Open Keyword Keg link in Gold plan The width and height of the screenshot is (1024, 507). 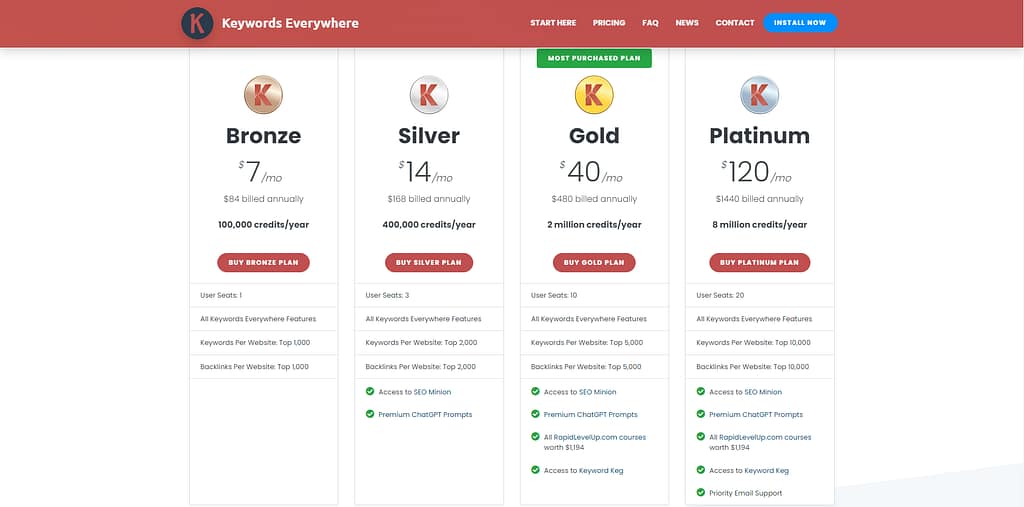[601, 470]
